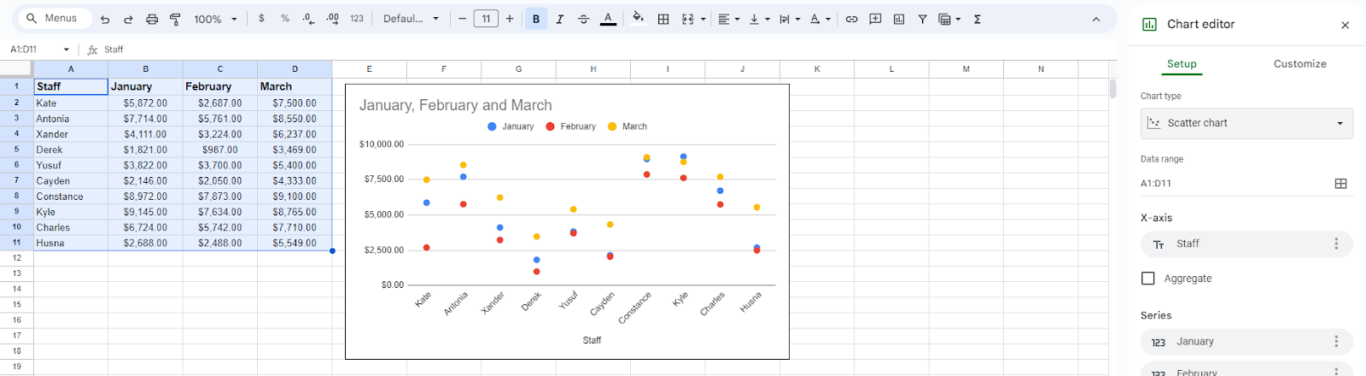
Task: Click the font size input field
Action: pyautogui.click(x=486, y=19)
